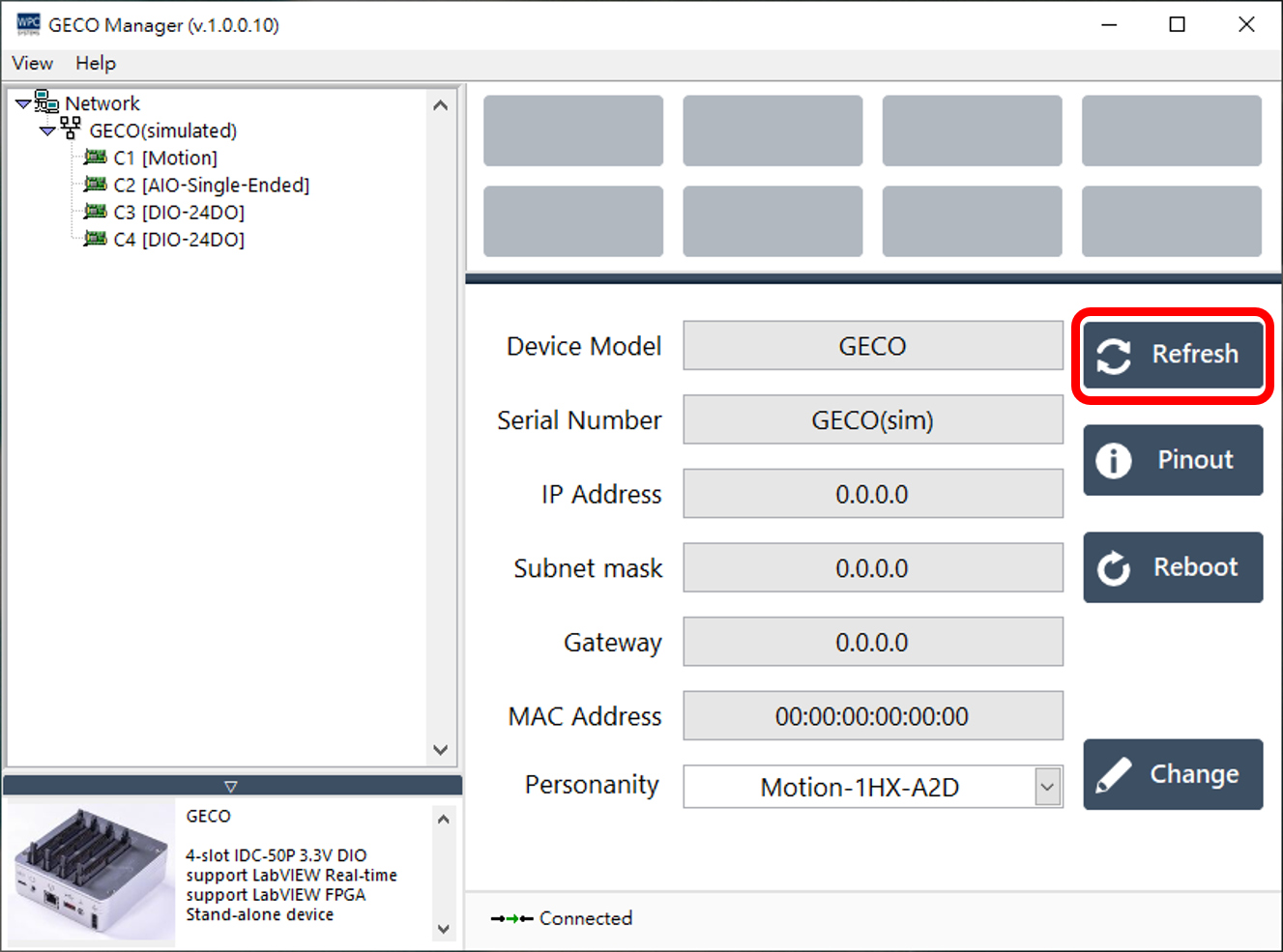Click the Refresh circular arrows icon
1283x952 pixels.
tap(1113, 356)
